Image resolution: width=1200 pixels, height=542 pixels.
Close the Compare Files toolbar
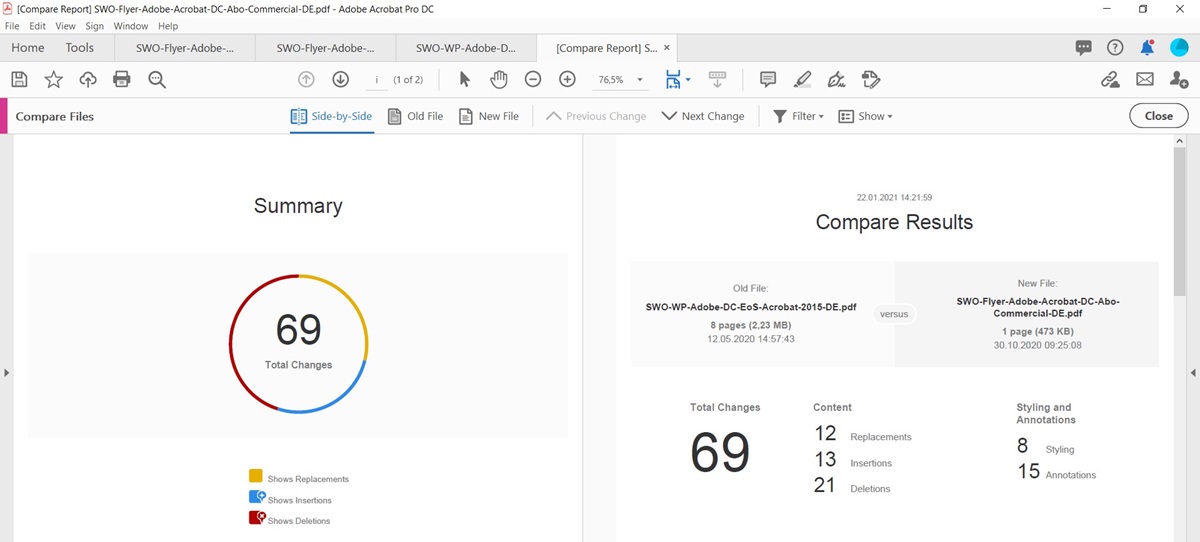(x=1158, y=116)
